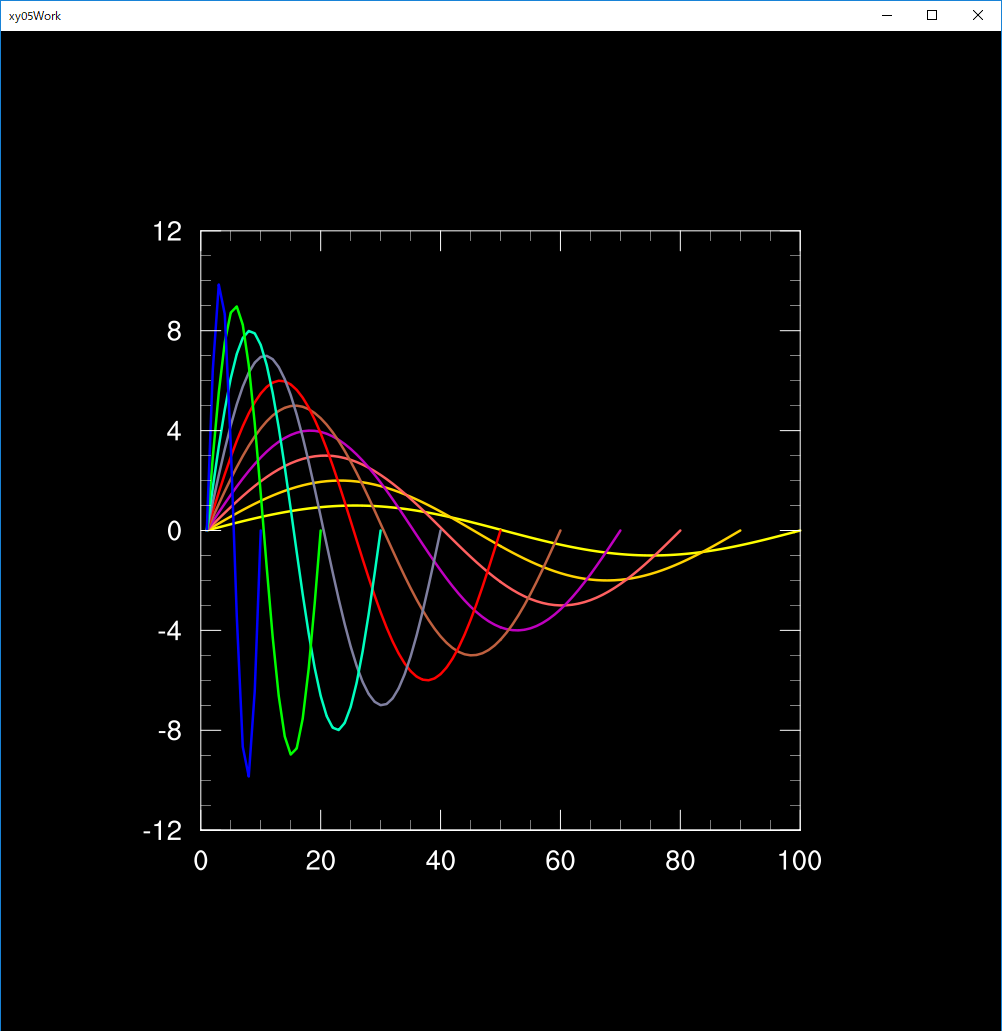Select the y-axis label 8
This screenshot has height=1031, width=1002.
[x=173, y=331]
